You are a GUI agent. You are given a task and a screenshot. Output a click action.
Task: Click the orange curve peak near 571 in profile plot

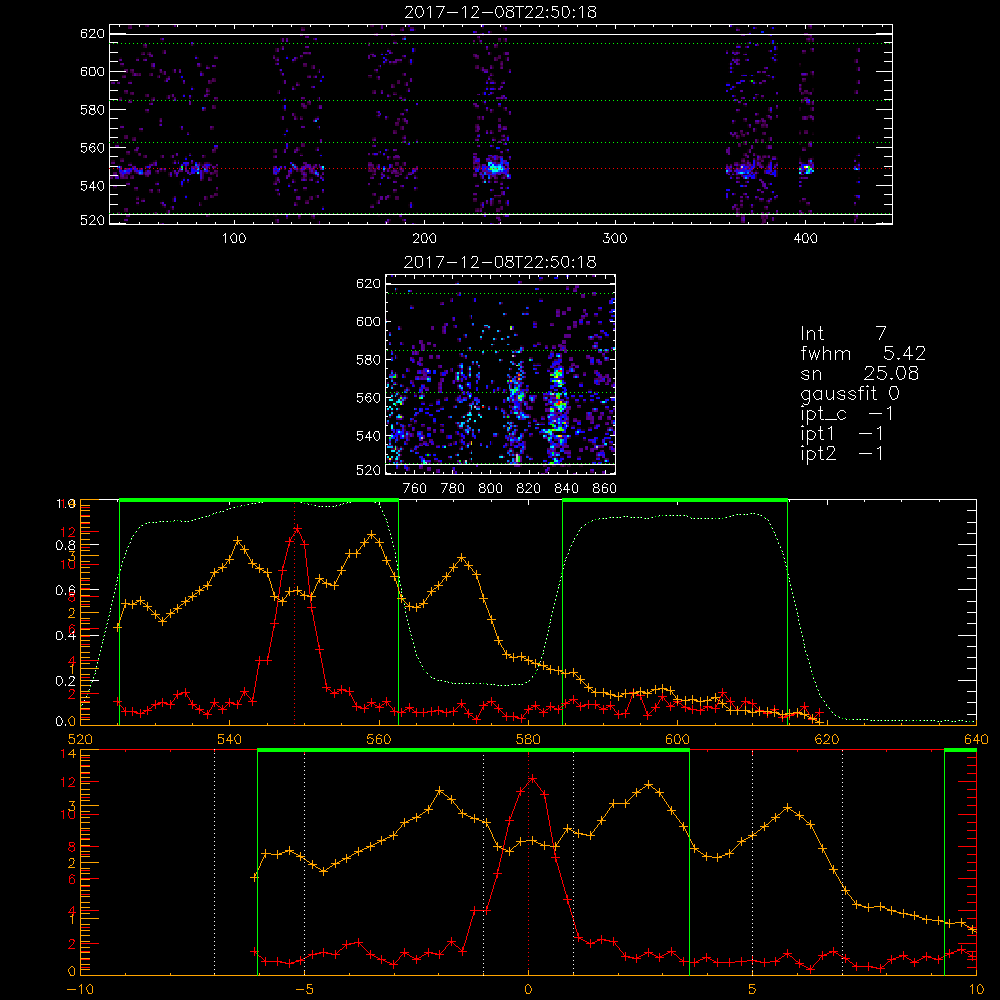point(462,558)
